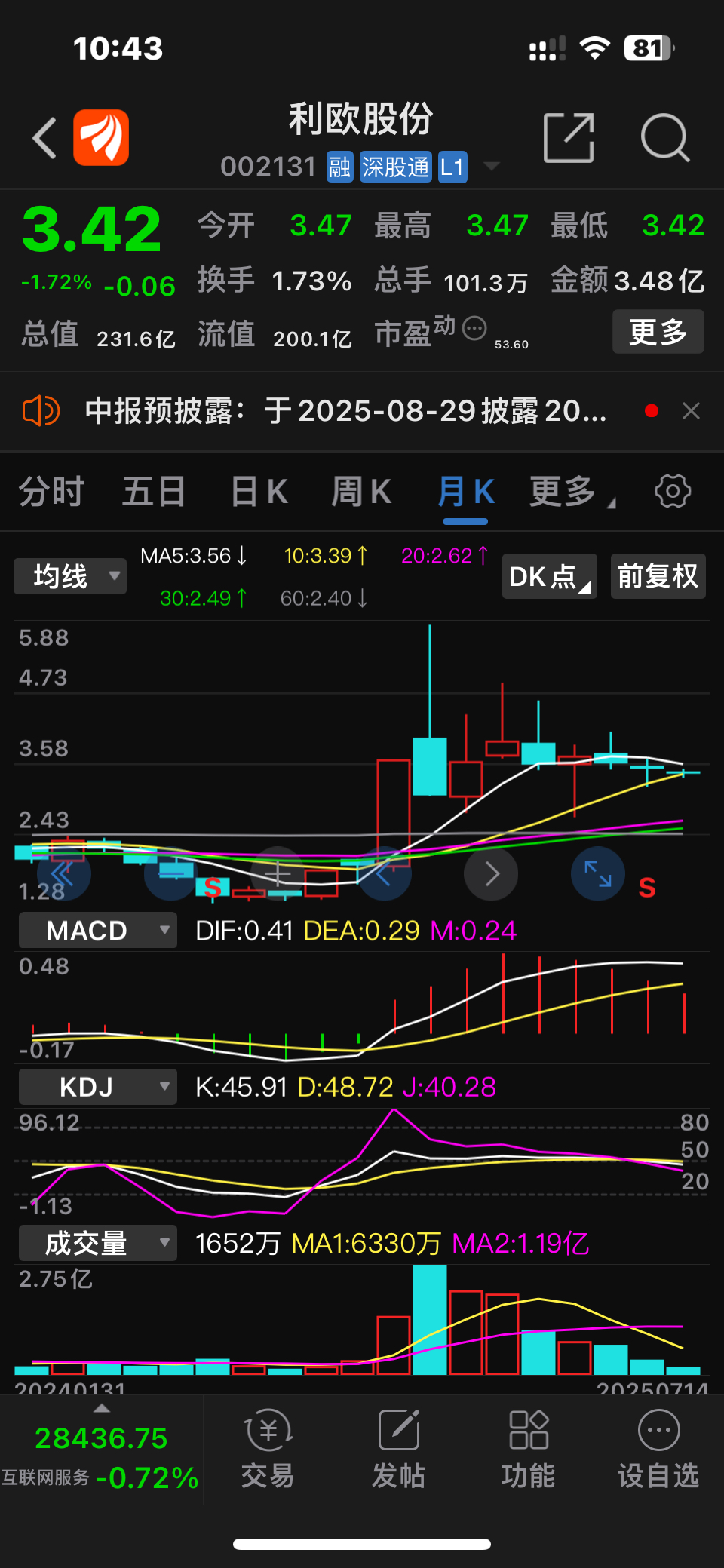Open the 均线 indicator dropdown

(x=70, y=576)
